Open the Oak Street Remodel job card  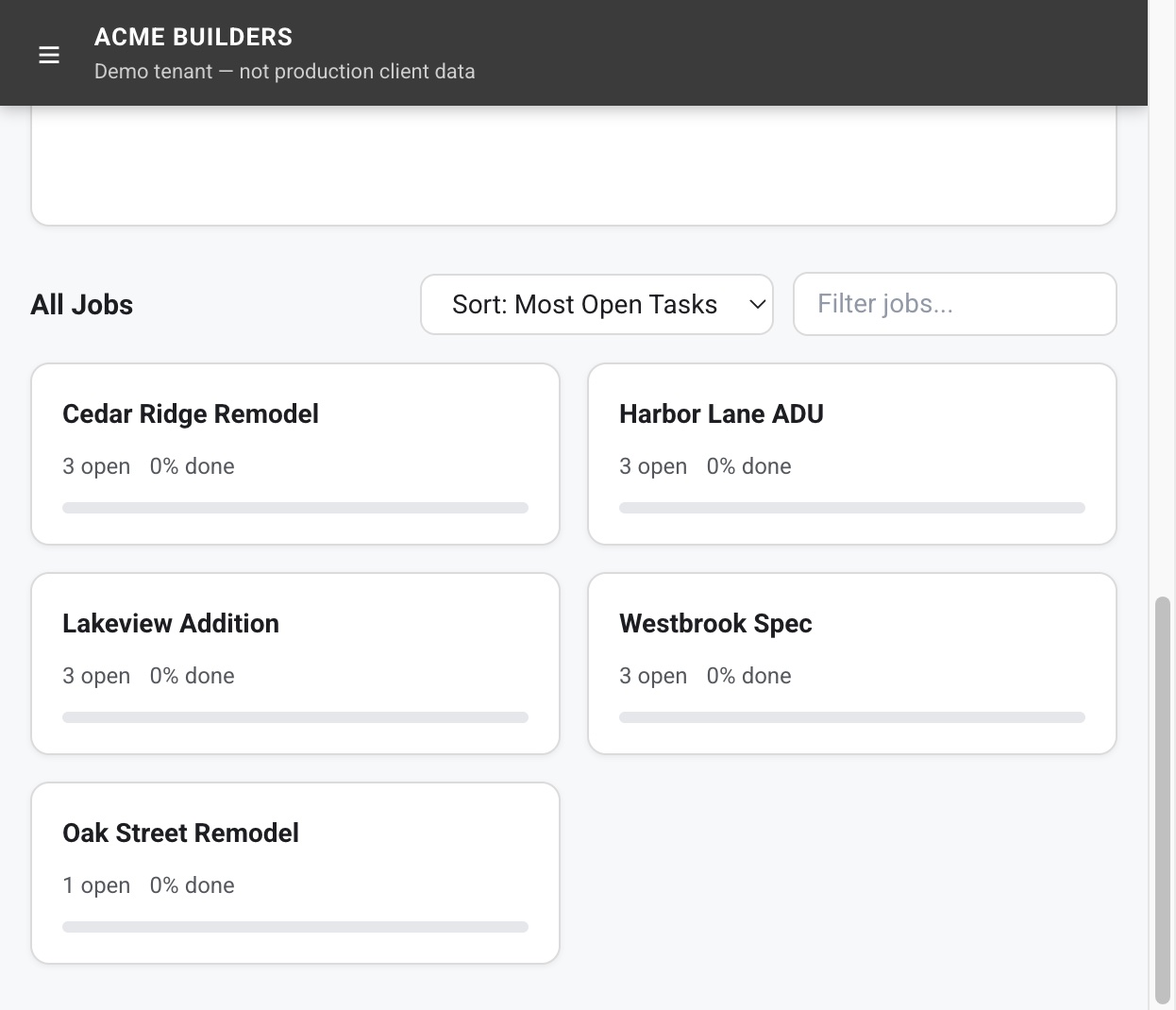click(295, 873)
